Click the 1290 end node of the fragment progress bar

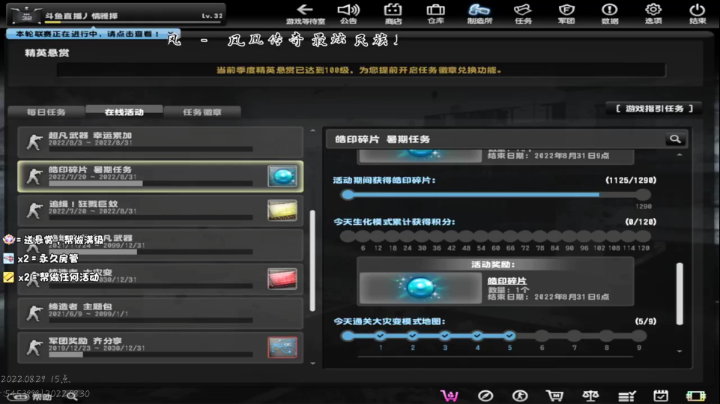coord(643,195)
